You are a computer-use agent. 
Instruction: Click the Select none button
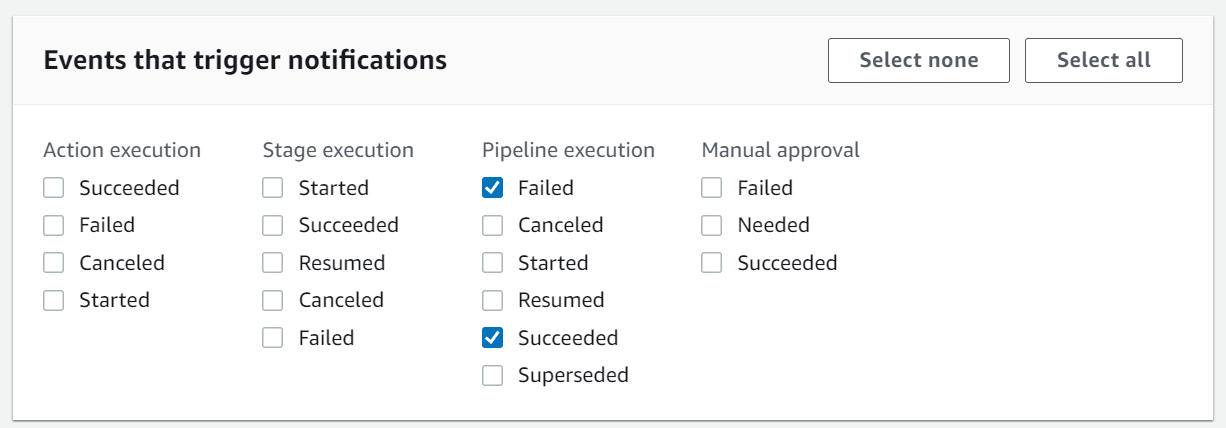click(x=918, y=60)
